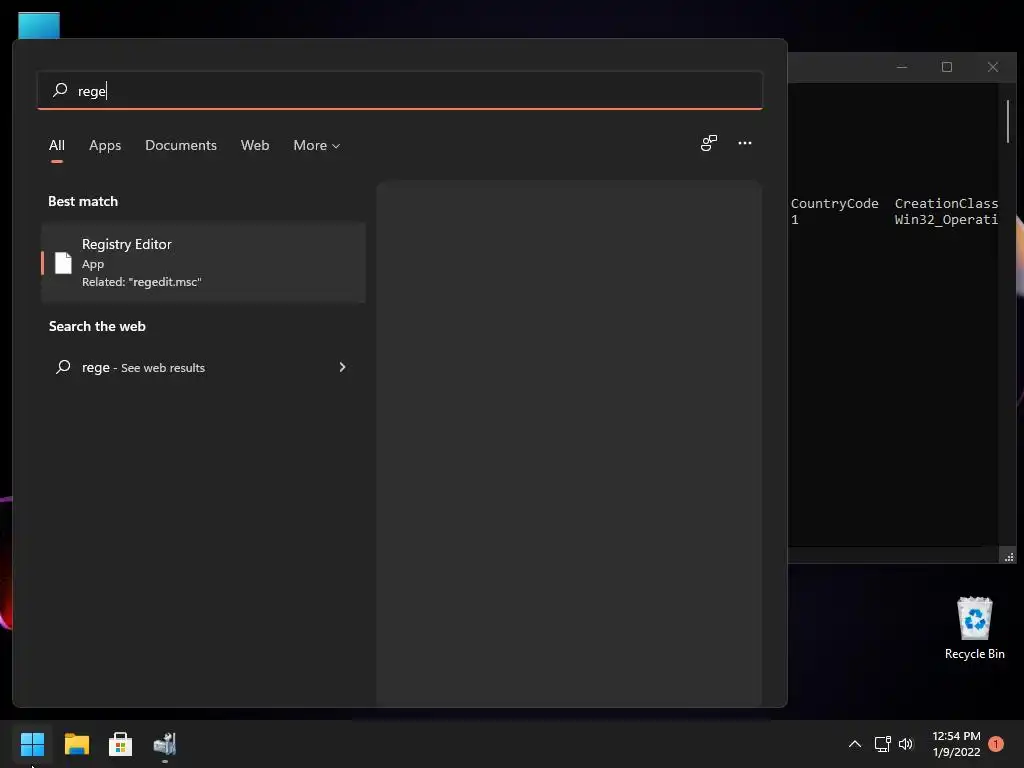
Task: Click the magnifier icon beside 'rege' web result
Action: [63, 366]
